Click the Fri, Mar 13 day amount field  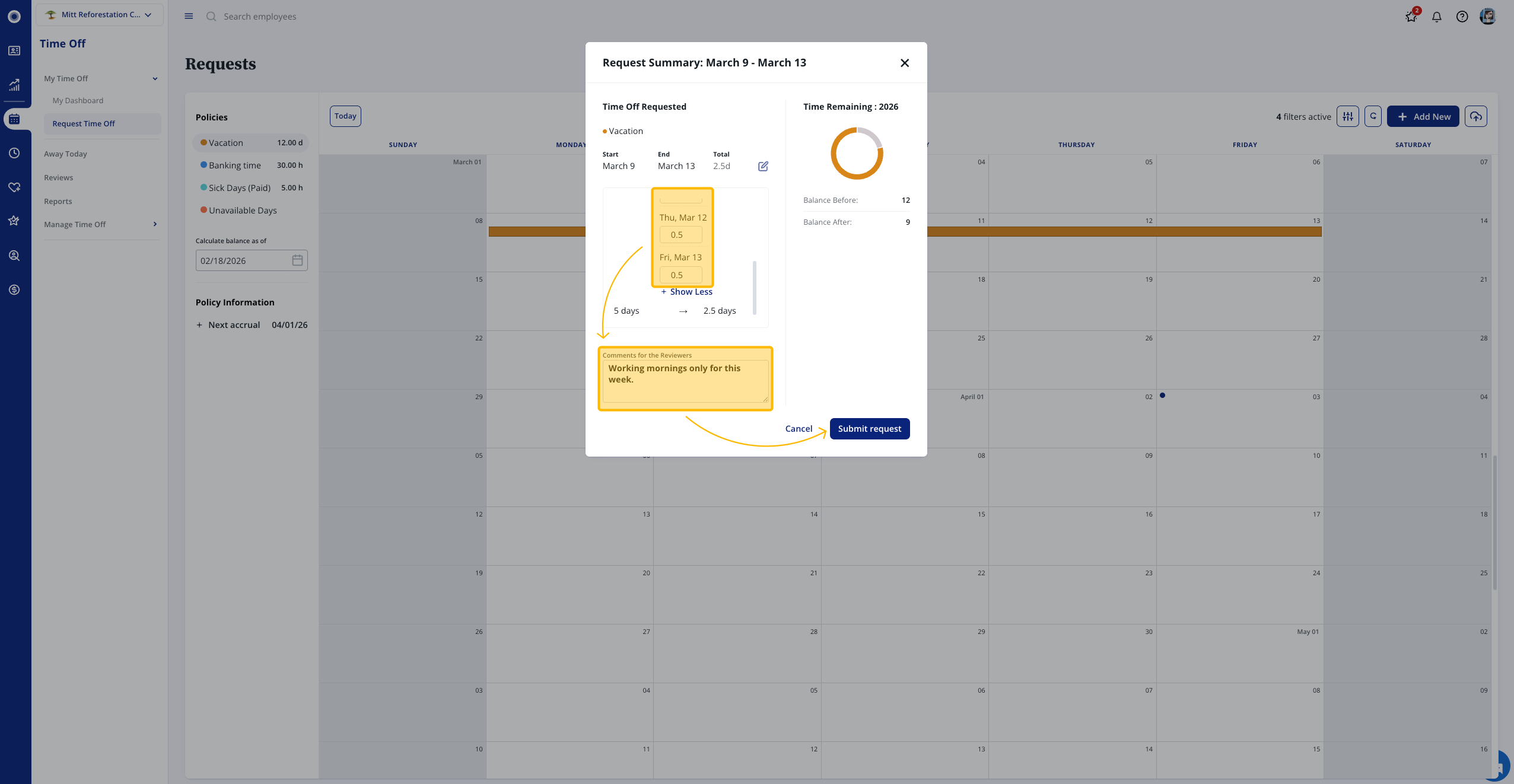click(x=680, y=275)
